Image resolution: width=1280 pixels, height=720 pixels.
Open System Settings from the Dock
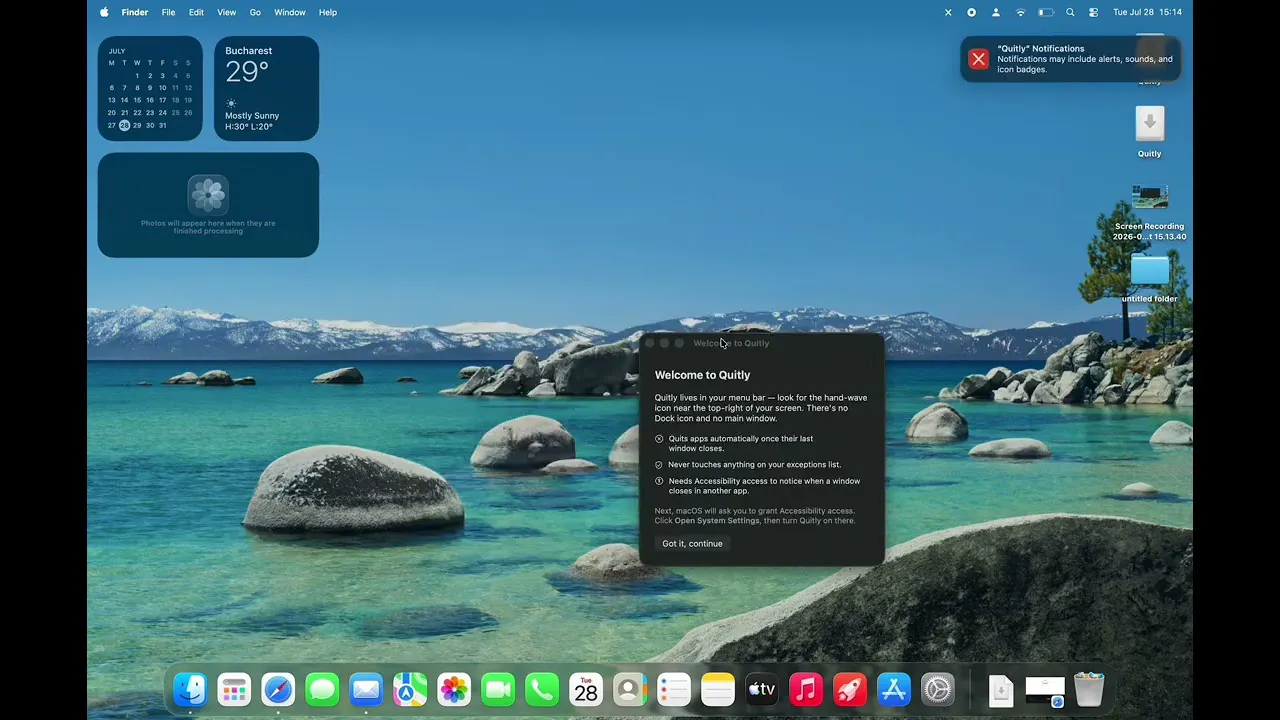tap(938, 689)
